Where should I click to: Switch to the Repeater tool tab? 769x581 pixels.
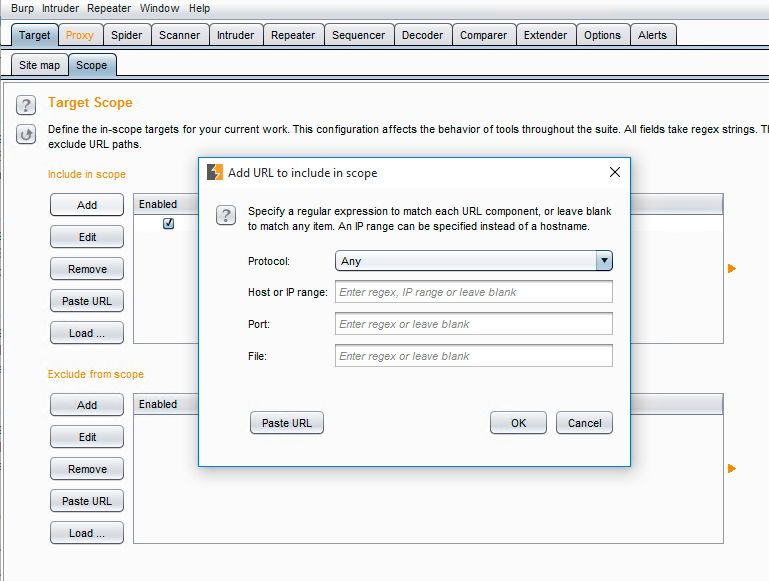click(x=293, y=35)
